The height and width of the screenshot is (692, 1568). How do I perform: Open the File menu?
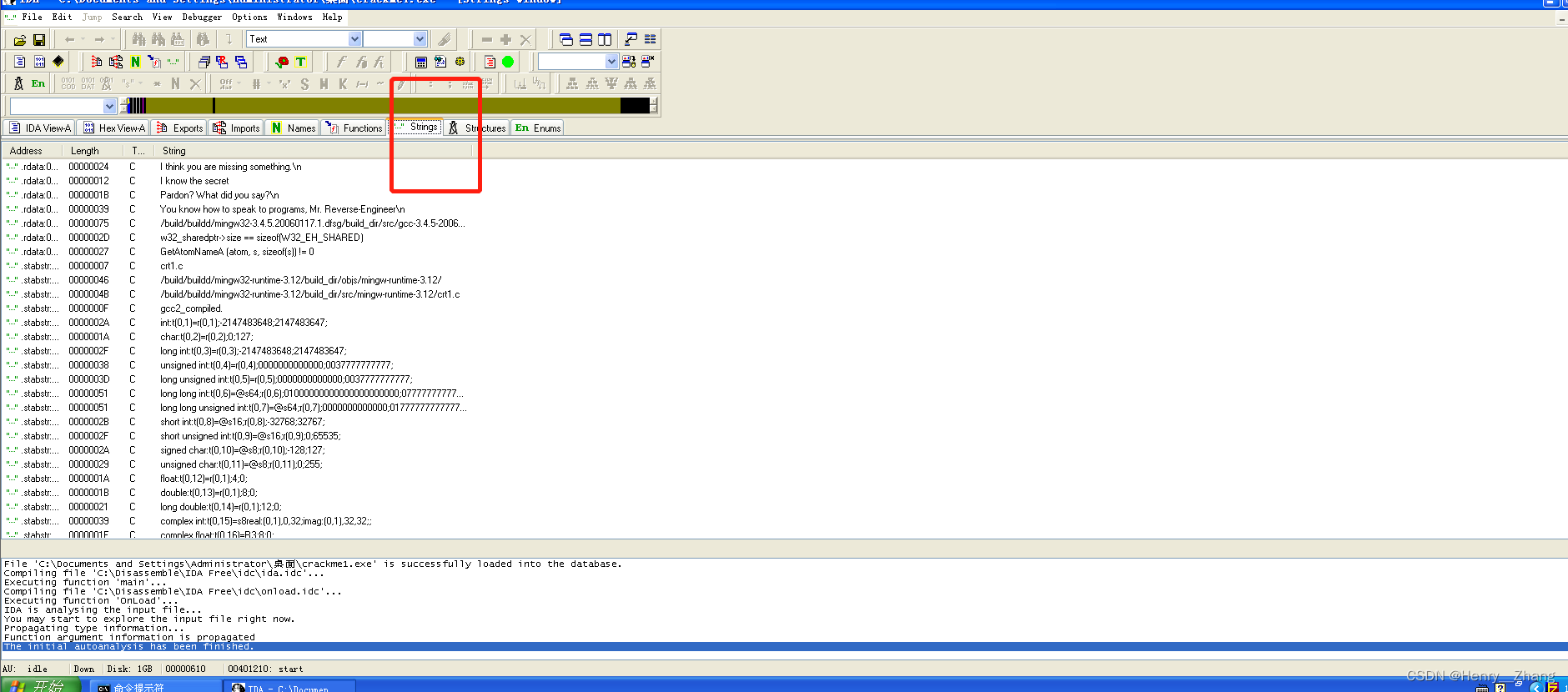(32, 17)
